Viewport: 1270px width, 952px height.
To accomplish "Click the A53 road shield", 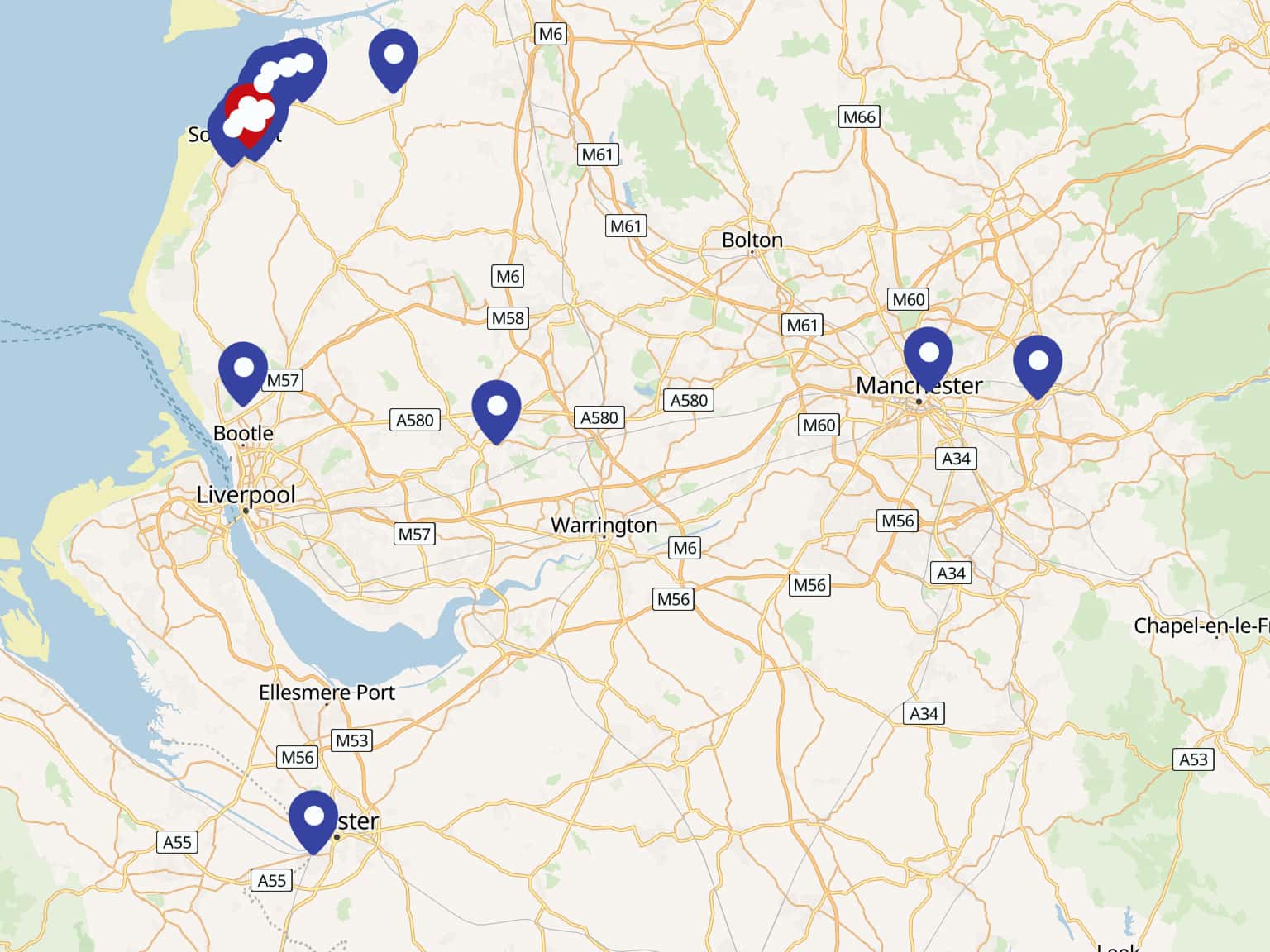I will [1193, 759].
